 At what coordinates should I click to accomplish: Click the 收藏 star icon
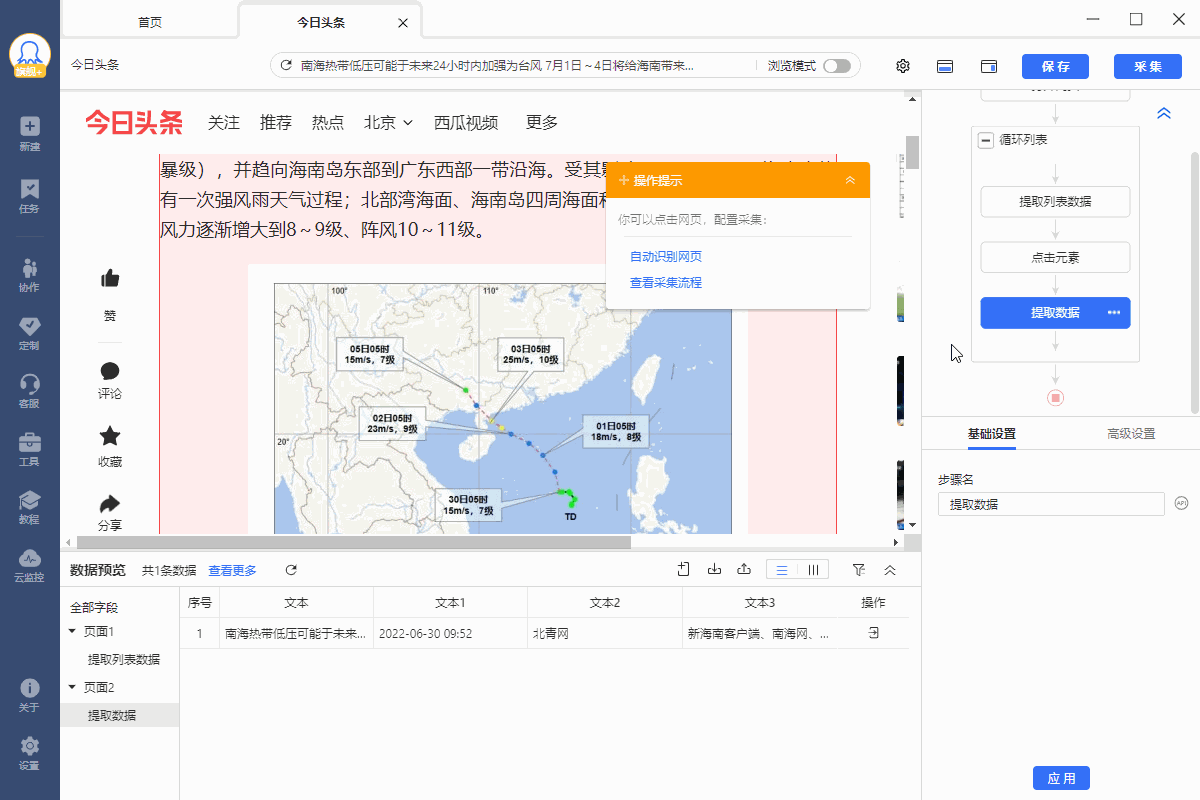pos(110,436)
